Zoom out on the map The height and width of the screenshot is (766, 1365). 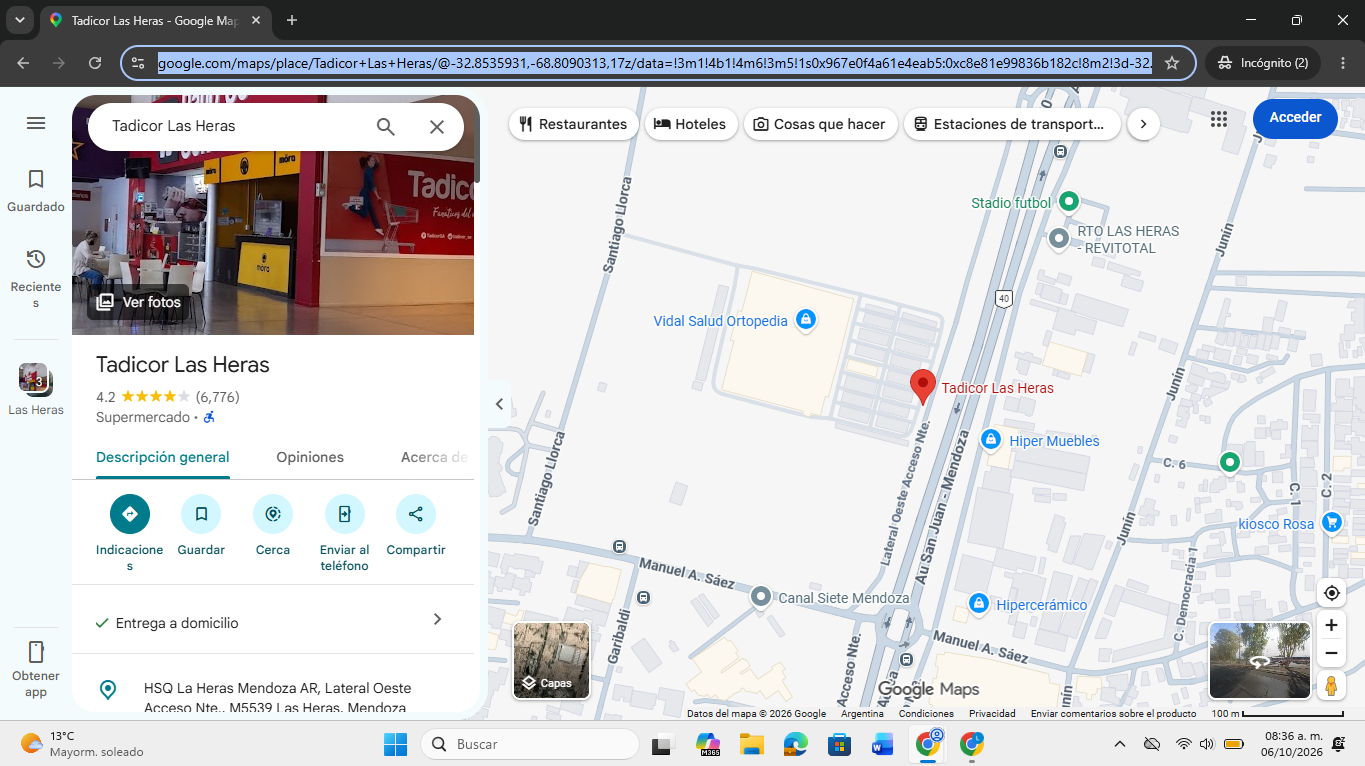pos(1331,654)
